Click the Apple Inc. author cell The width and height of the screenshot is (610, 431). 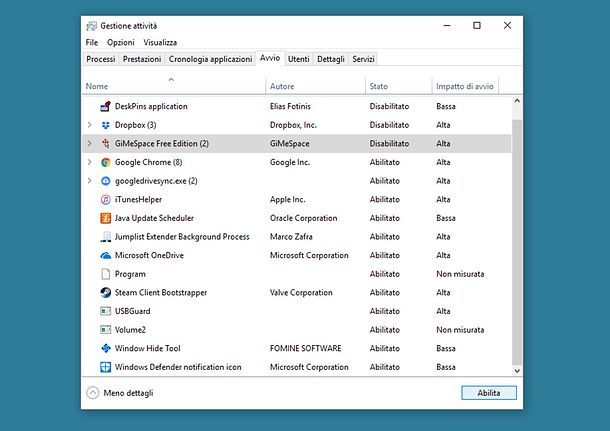point(287,200)
